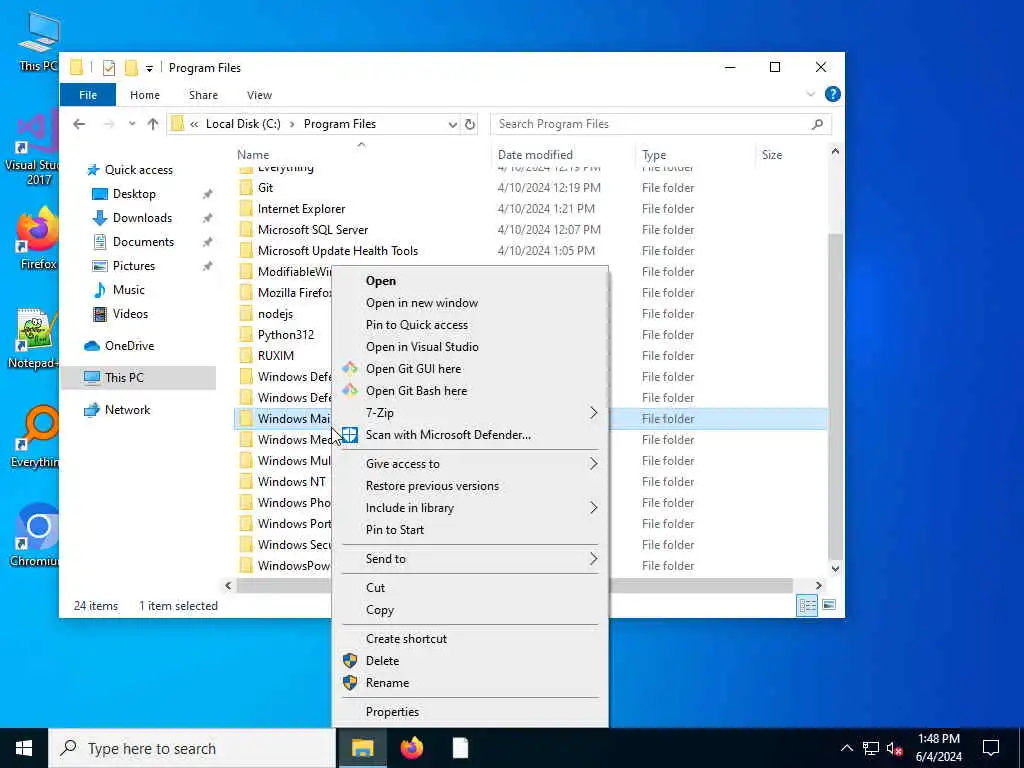Select Downloads in Quick access
The height and width of the screenshot is (768, 1024).
(x=142, y=218)
